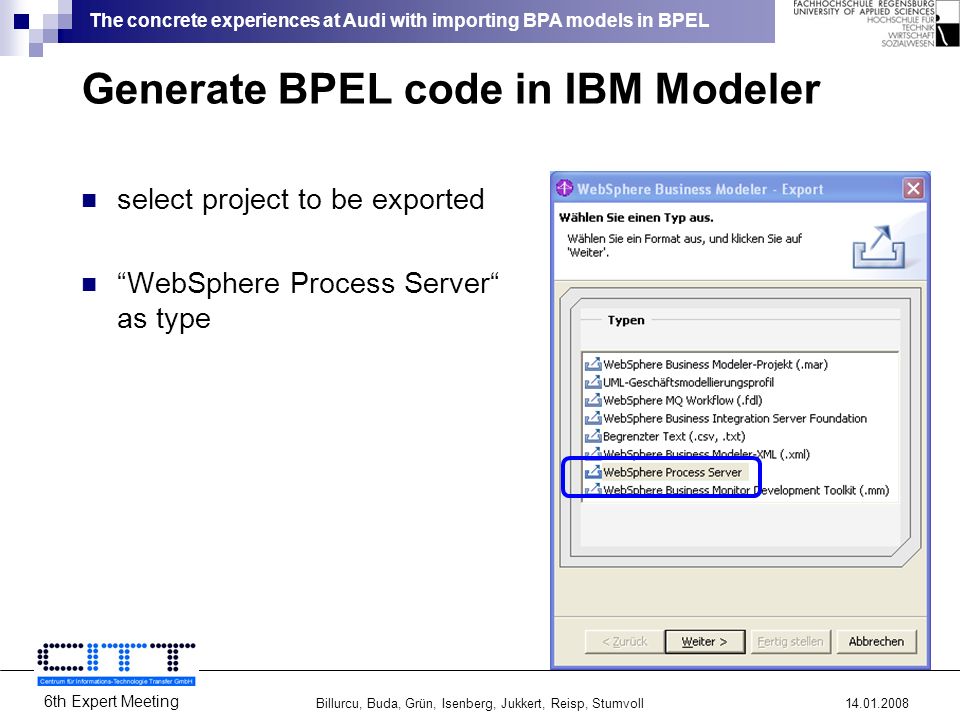The height and width of the screenshot is (720, 960).
Task: Click the '6th Expert Meeting' footer text
Action: point(111,702)
